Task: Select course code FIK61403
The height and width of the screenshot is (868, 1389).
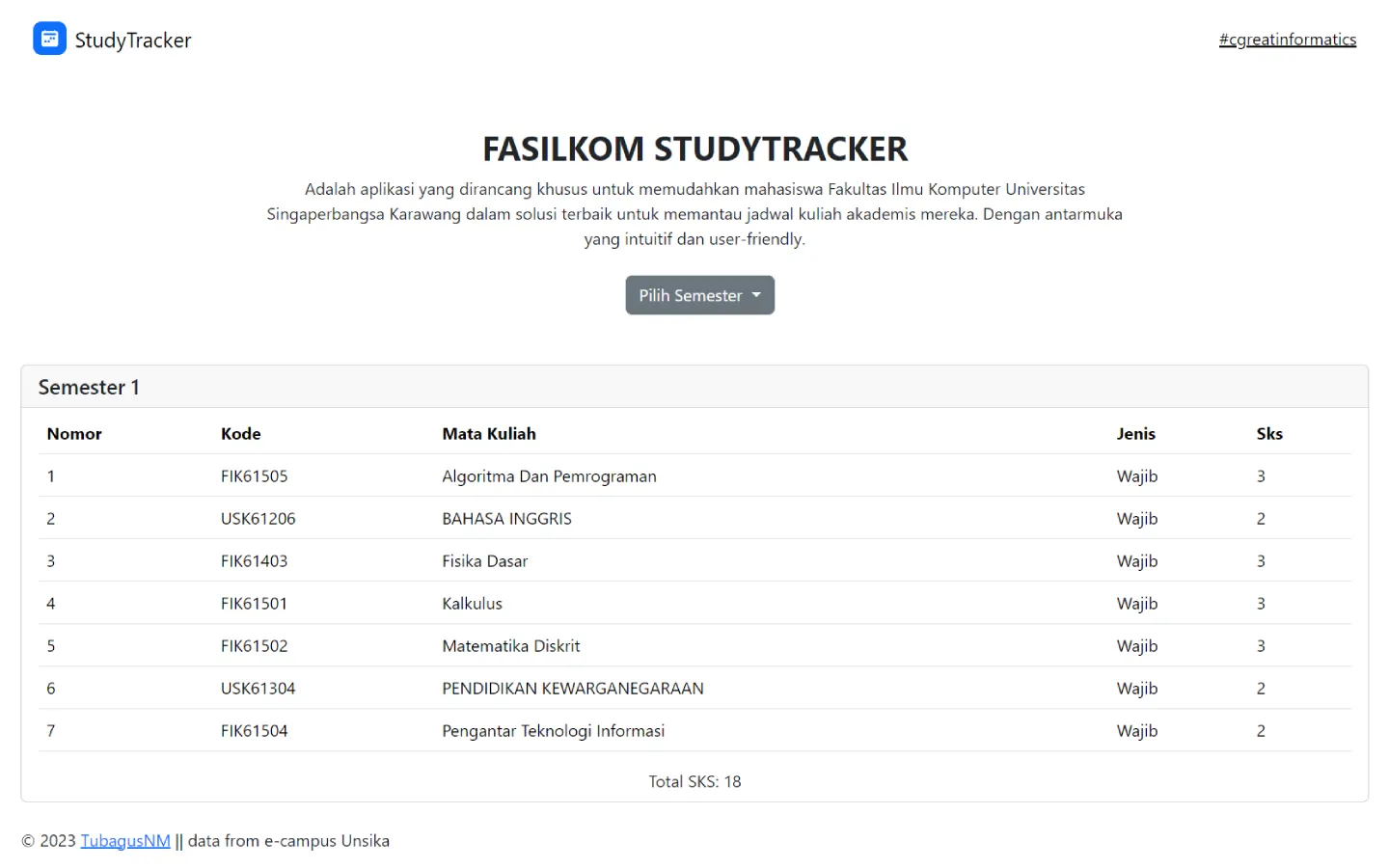Action: [255, 561]
